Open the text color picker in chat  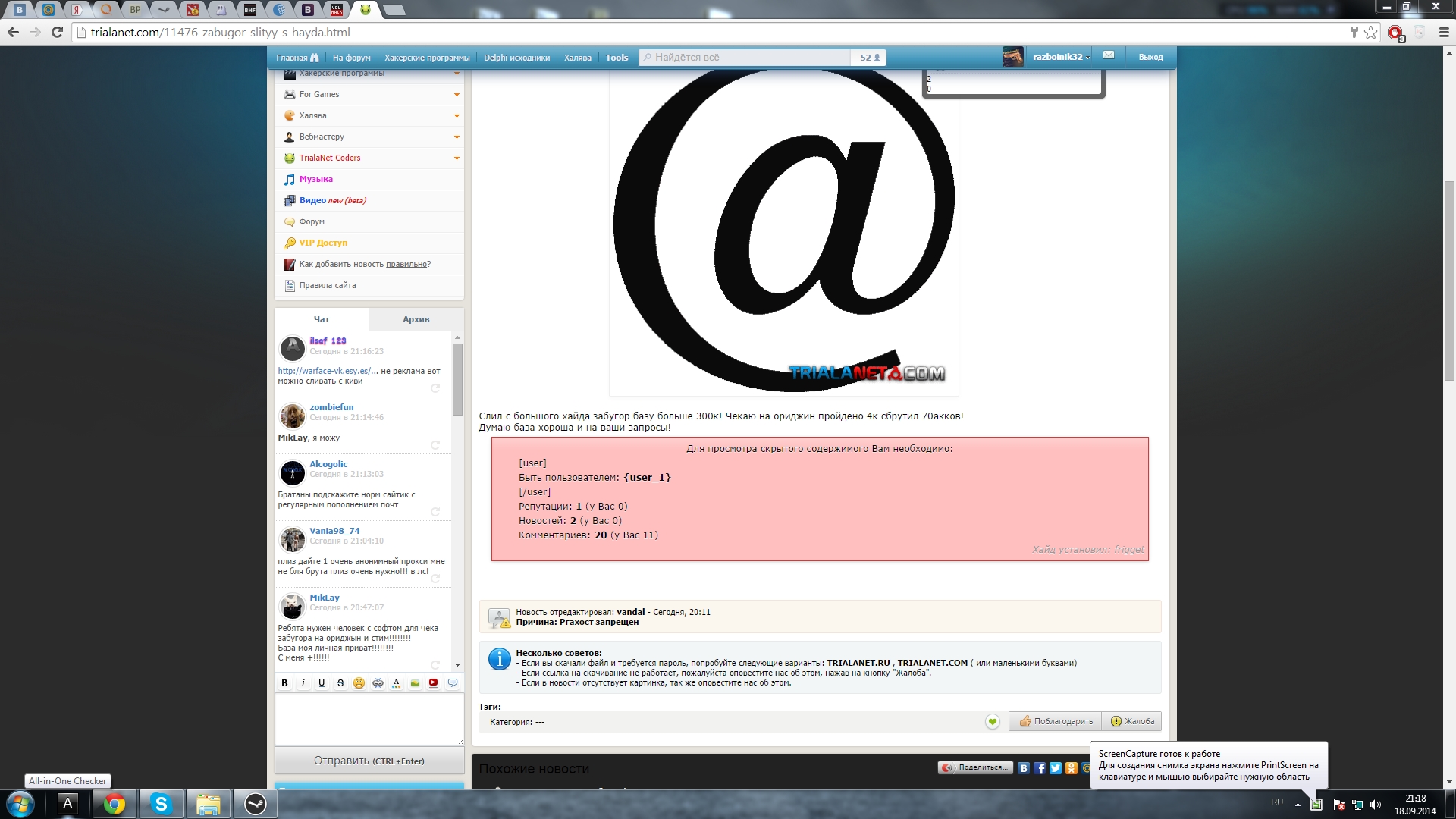pyautogui.click(x=396, y=683)
